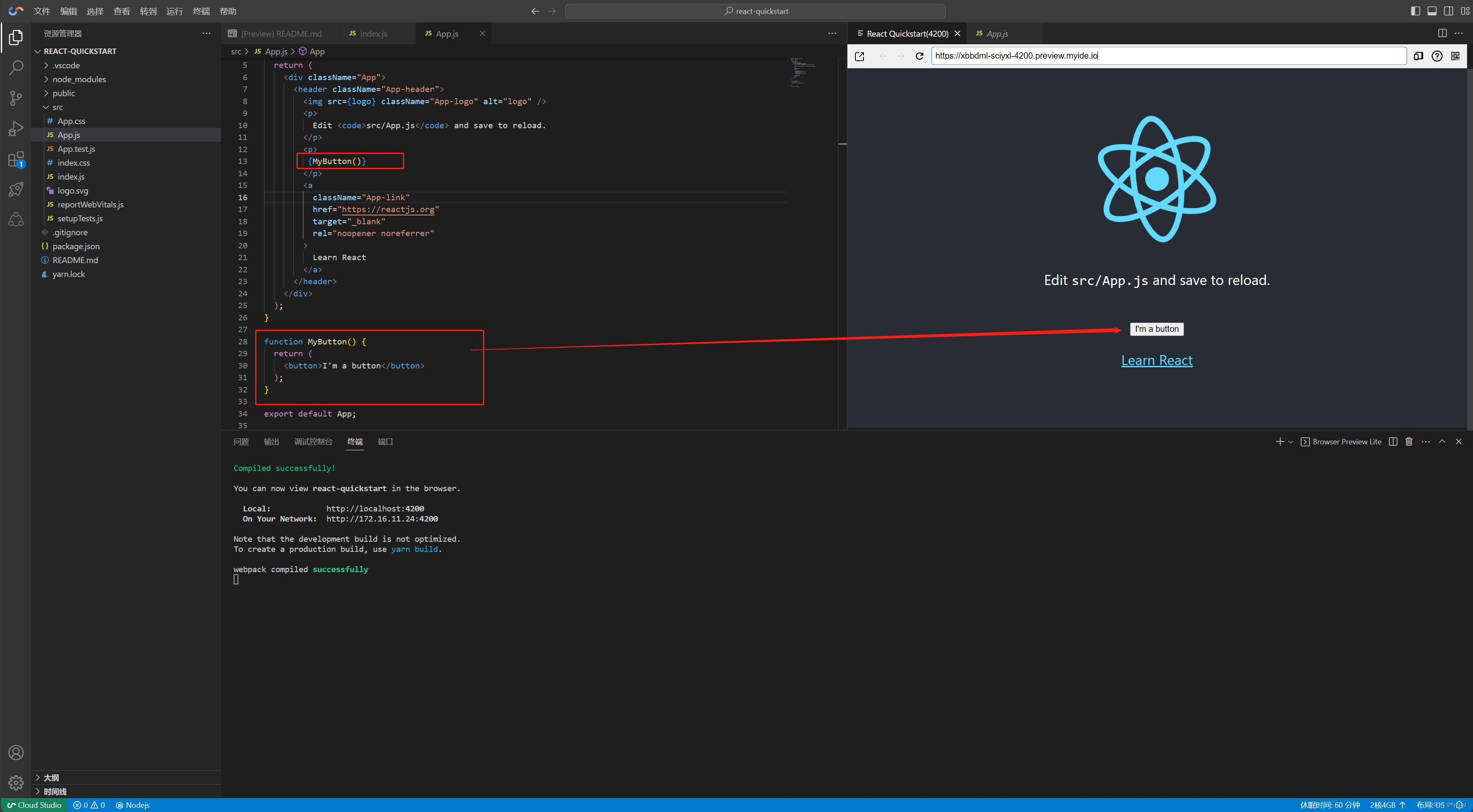
Task: Refresh the browser preview page
Action: 920,56
